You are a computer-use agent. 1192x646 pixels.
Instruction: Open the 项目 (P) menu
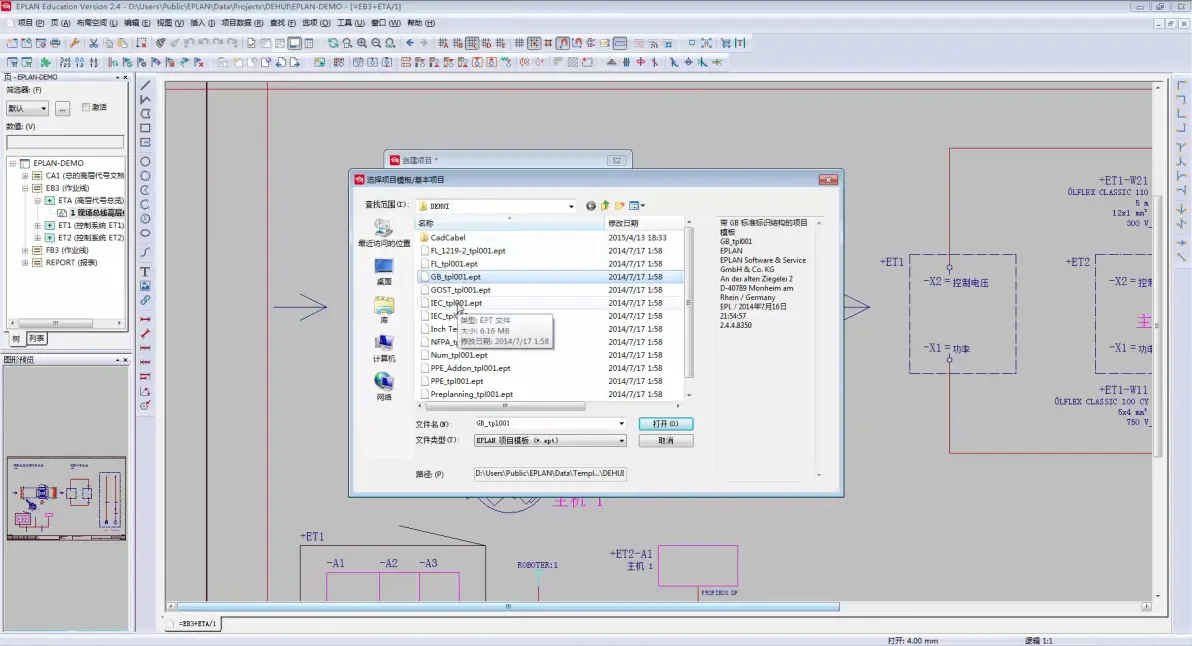(x=30, y=23)
